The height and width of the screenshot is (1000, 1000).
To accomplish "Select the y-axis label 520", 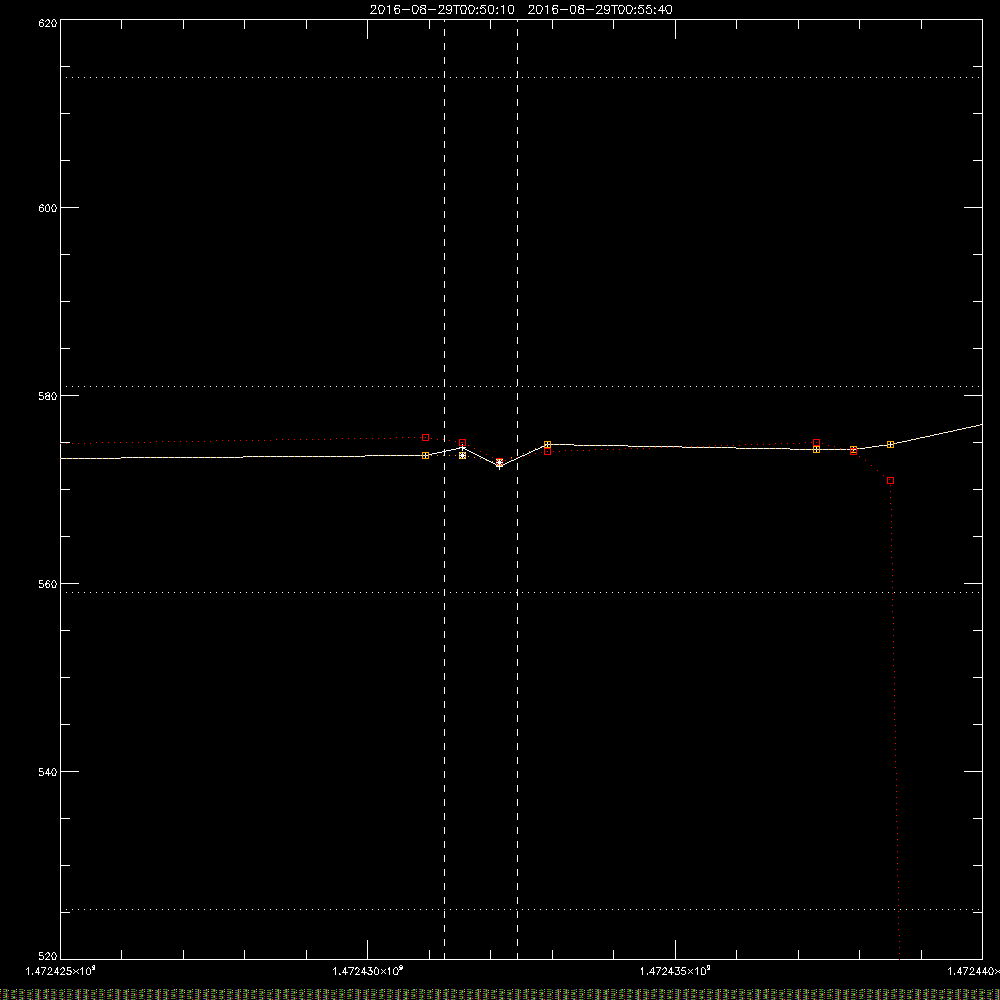I will click(48, 956).
